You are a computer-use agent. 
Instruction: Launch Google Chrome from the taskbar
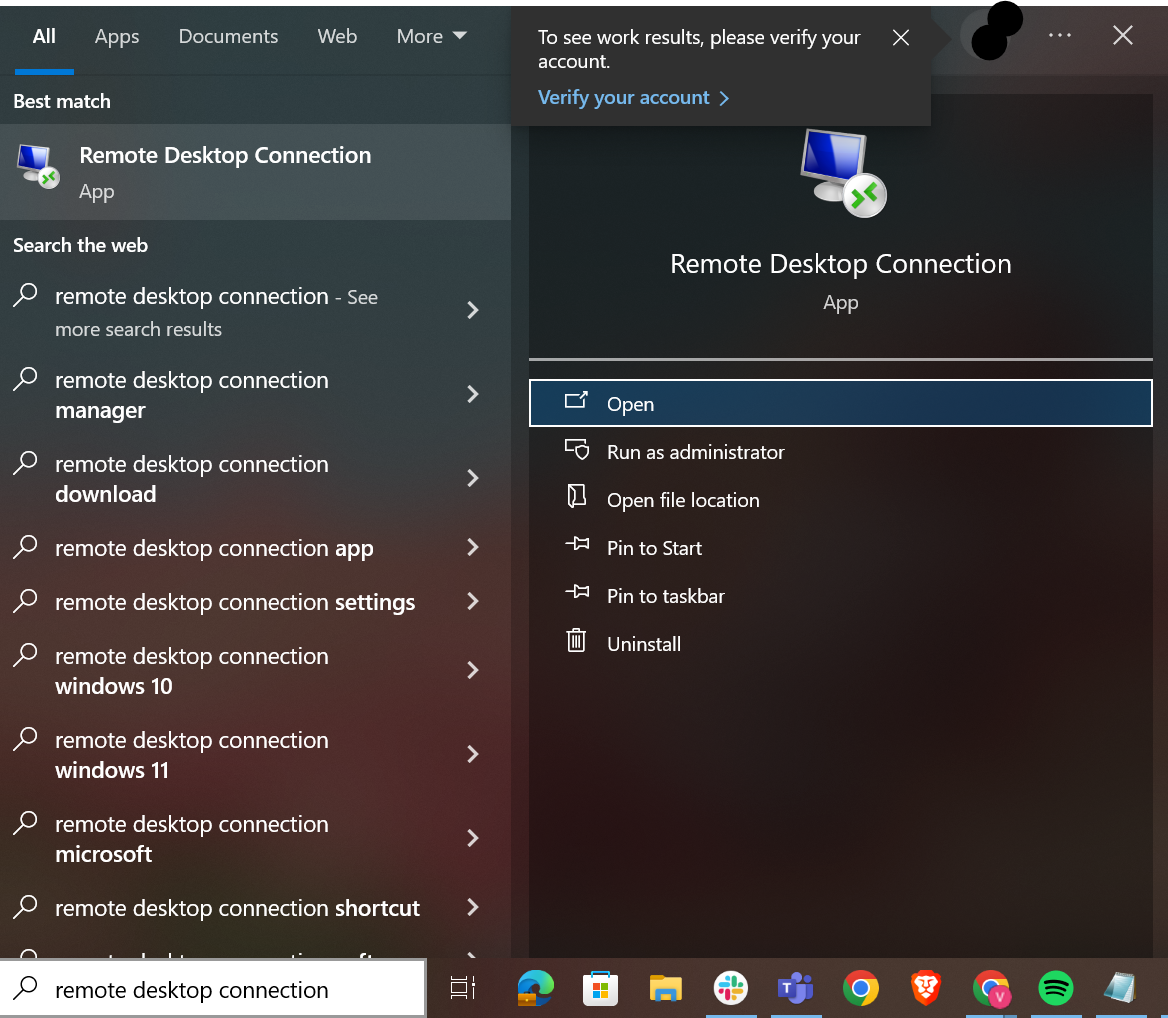point(861,990)
